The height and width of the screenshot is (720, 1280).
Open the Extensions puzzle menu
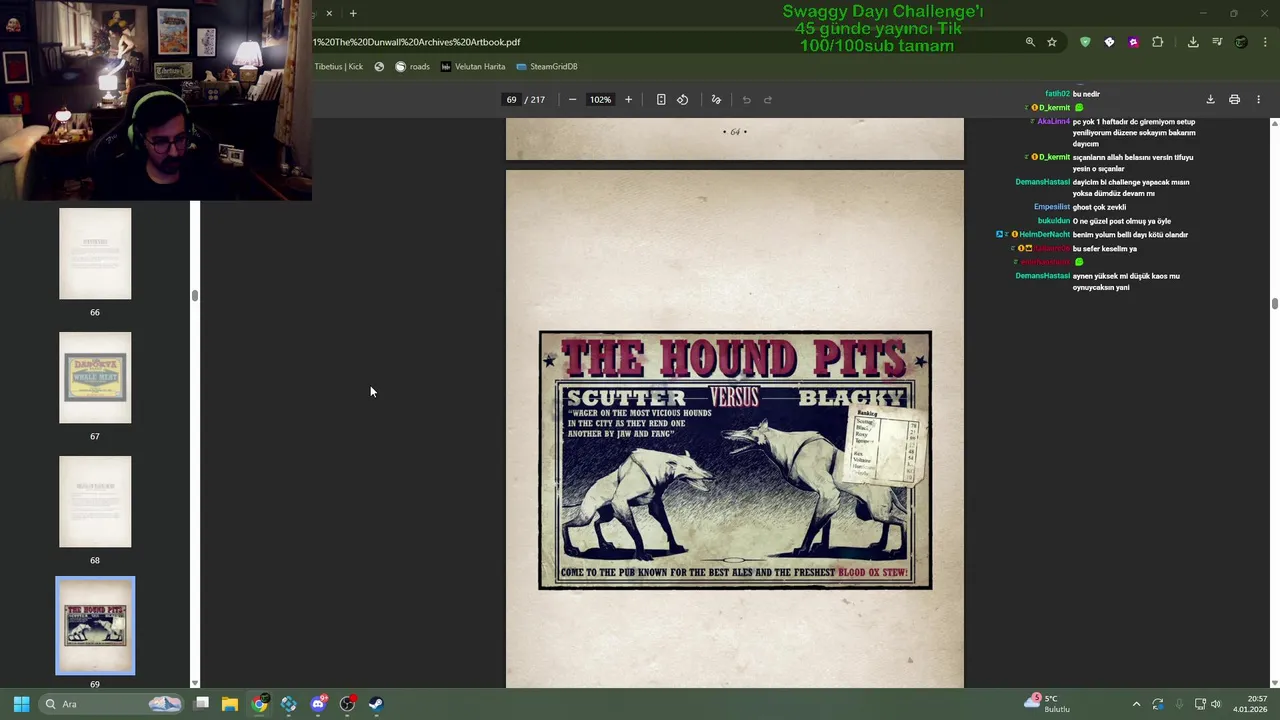point(1158,42)
